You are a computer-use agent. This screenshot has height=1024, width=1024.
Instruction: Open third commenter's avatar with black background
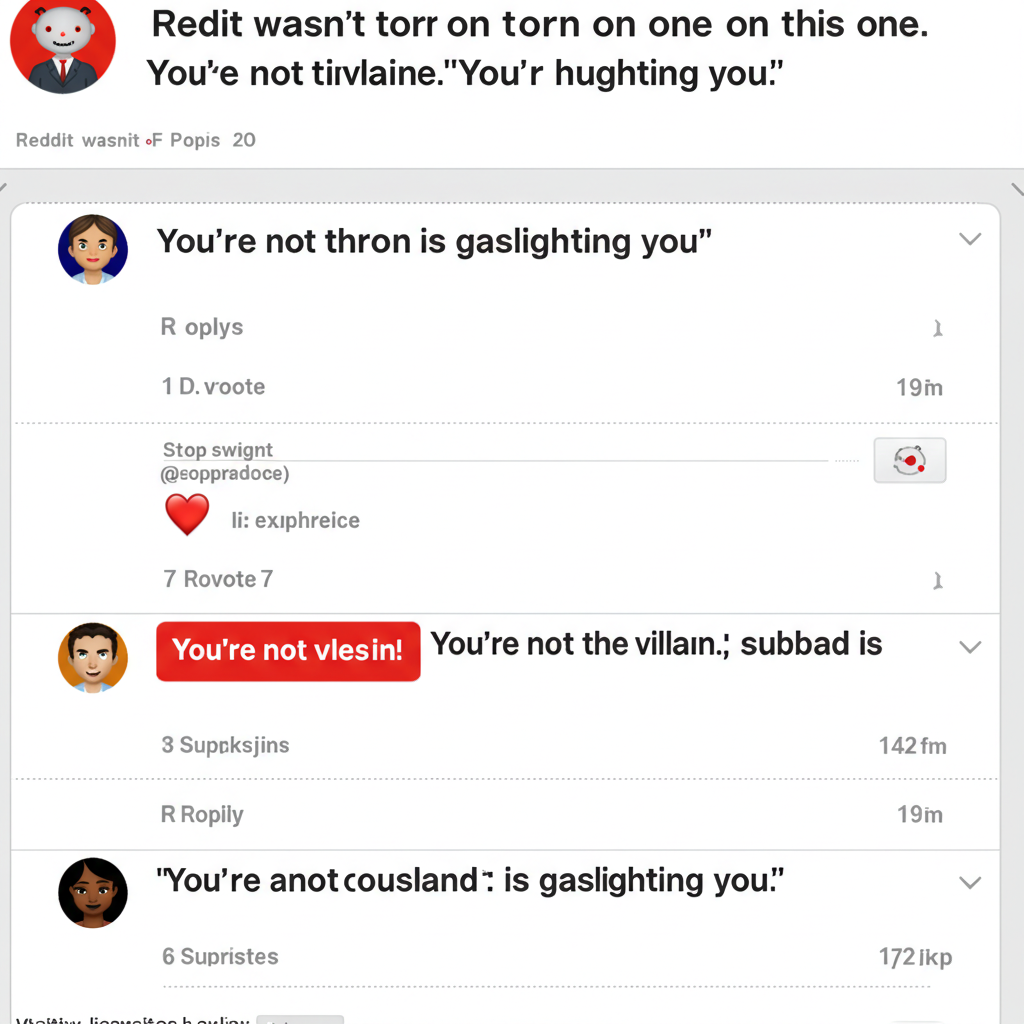93,893
